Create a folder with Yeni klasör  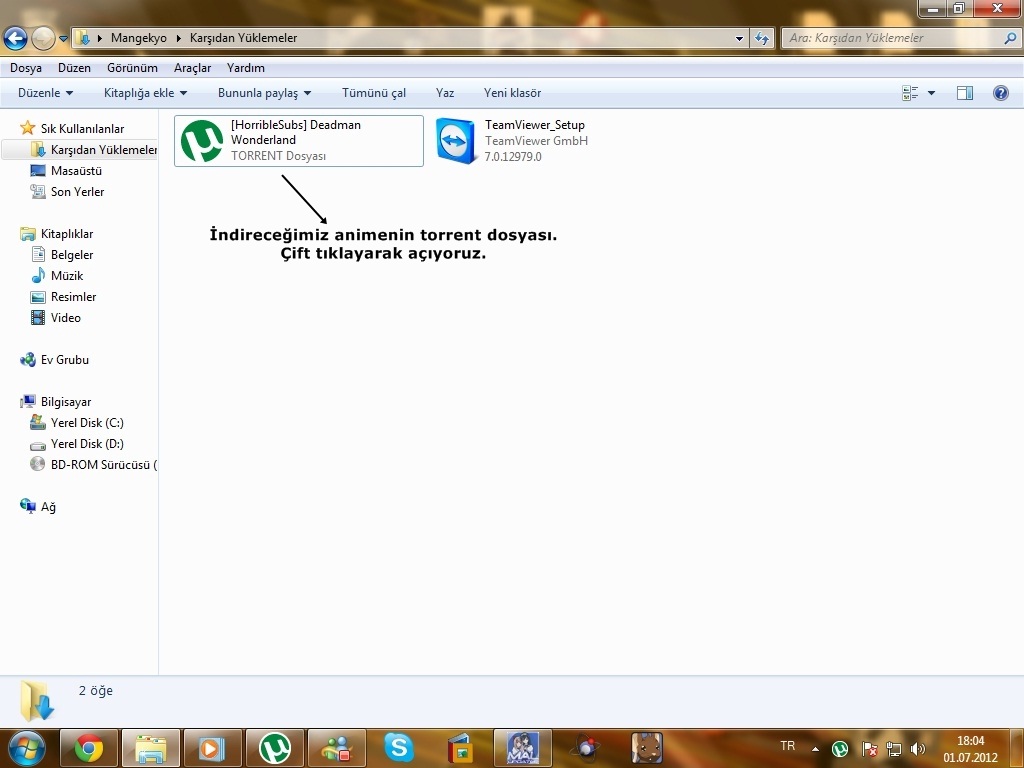tap(513, 93)
